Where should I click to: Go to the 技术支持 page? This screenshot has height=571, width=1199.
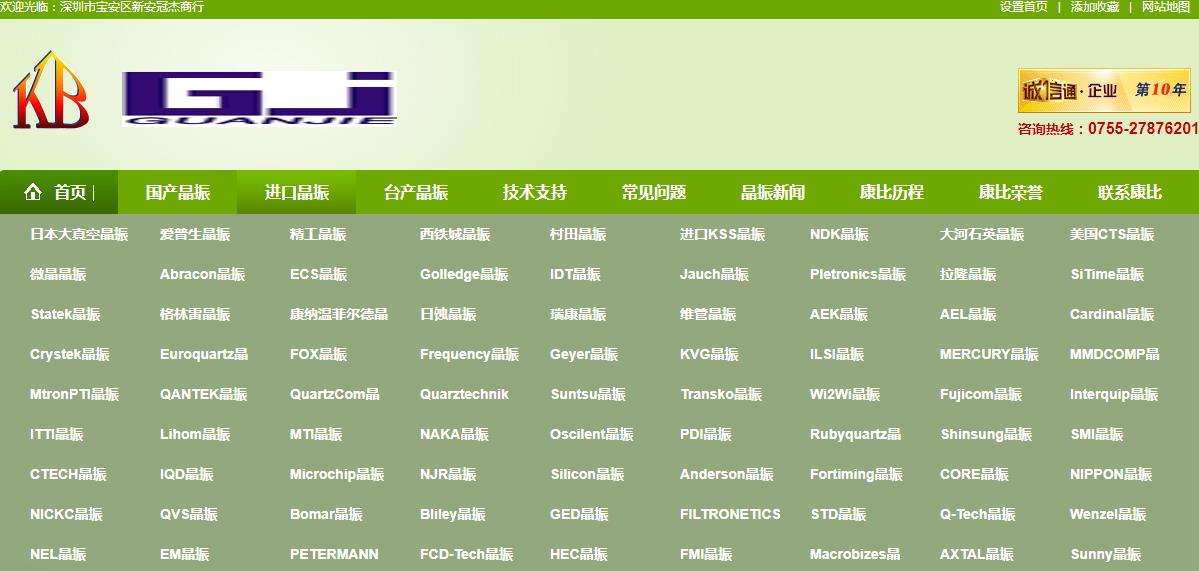[x=534, y=192]
